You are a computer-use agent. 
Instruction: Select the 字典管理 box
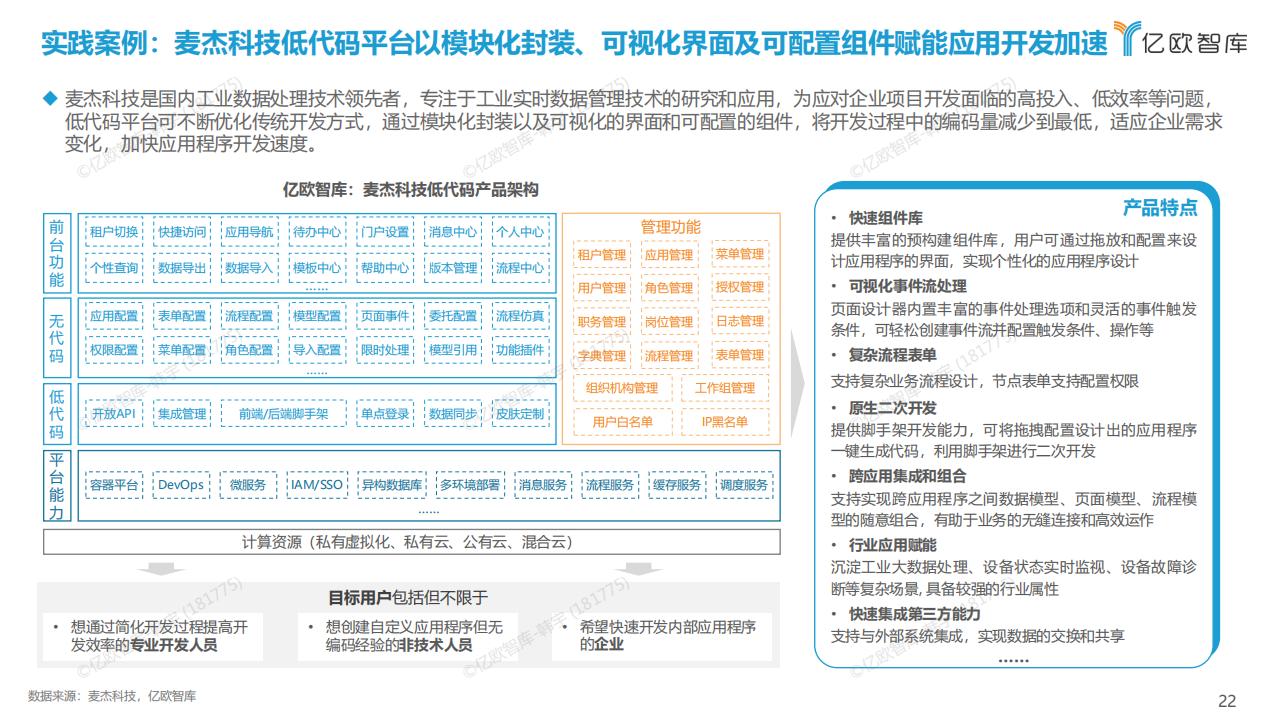click(x=601, y=355)
